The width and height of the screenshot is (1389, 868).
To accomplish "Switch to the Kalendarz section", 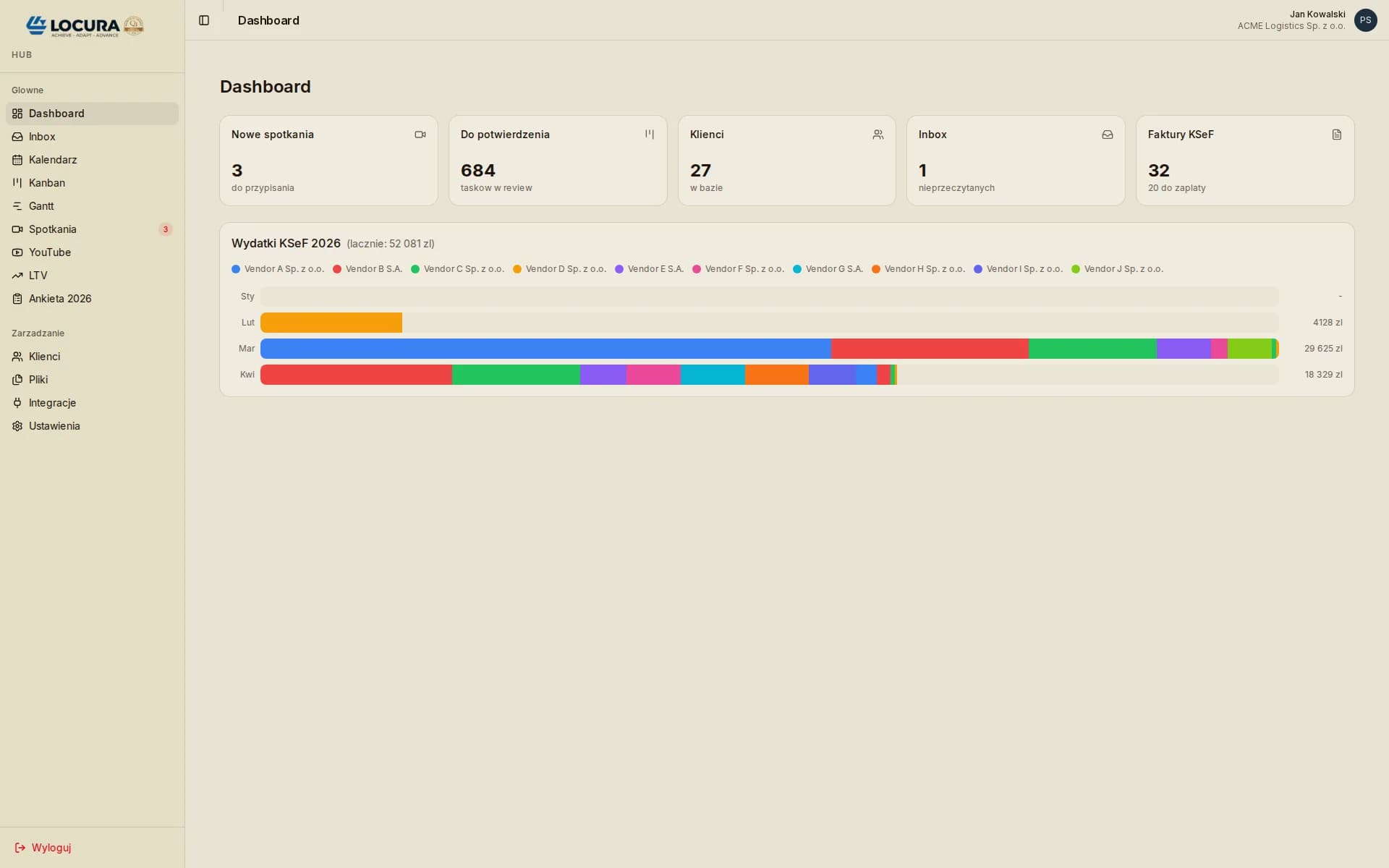I will 53,160.
